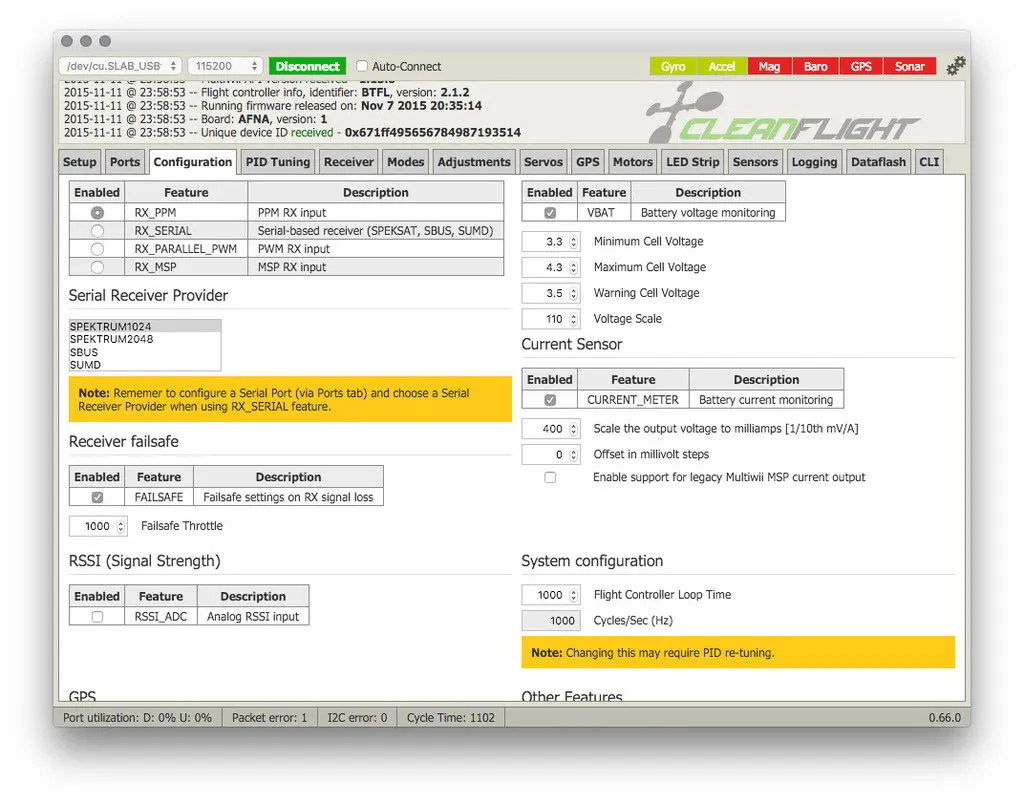
Task: Open the Motors tab
Action: coord(632,162)
